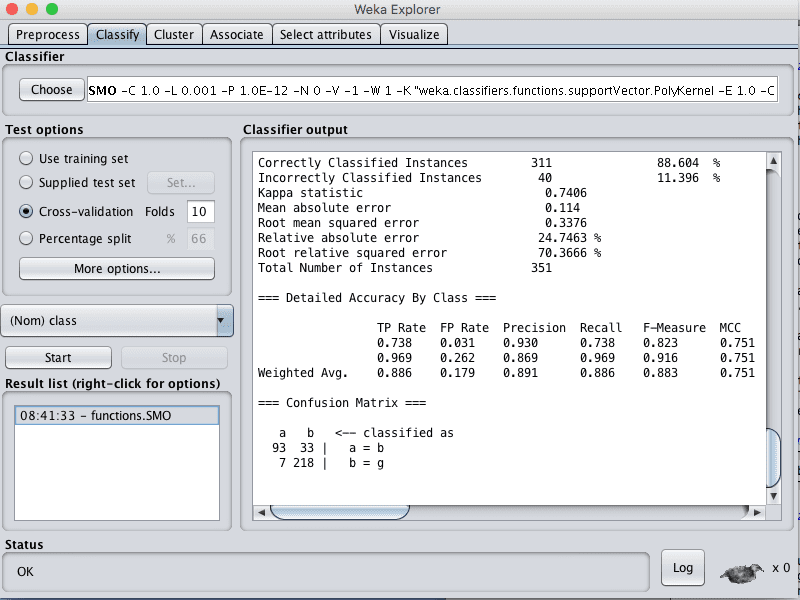The height and width of the screenshot is (600, 800).
Task: Click the disabled Stop button
Action: 174,357
